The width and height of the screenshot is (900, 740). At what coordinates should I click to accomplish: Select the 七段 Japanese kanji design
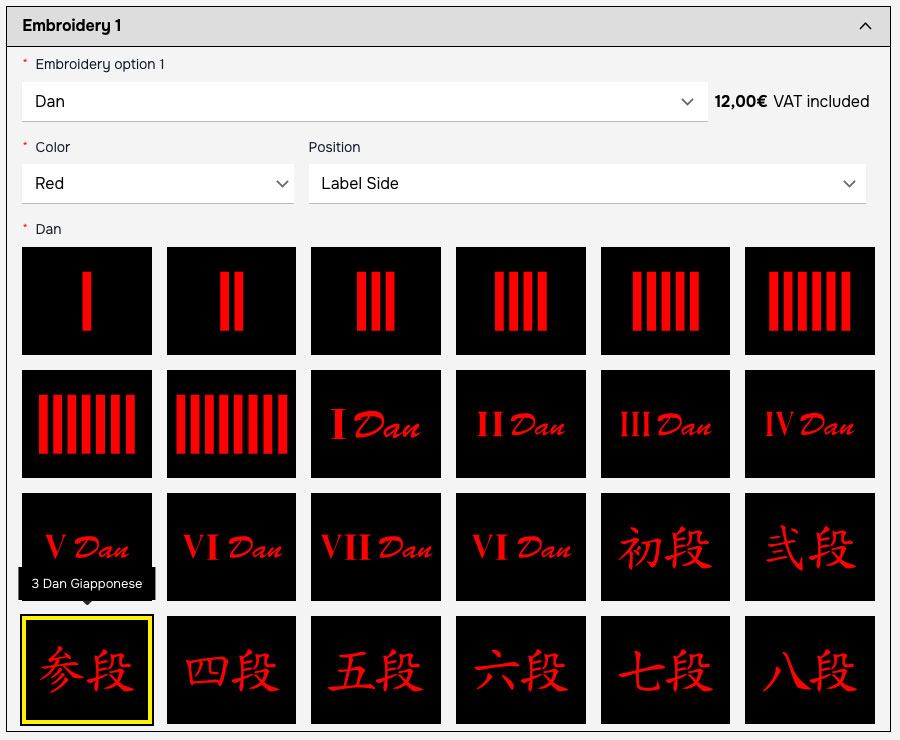coord(665,670)
